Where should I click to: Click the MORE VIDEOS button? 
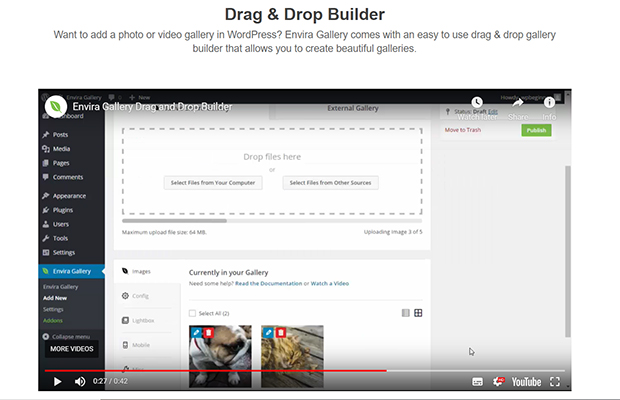(x=72, y=349)
